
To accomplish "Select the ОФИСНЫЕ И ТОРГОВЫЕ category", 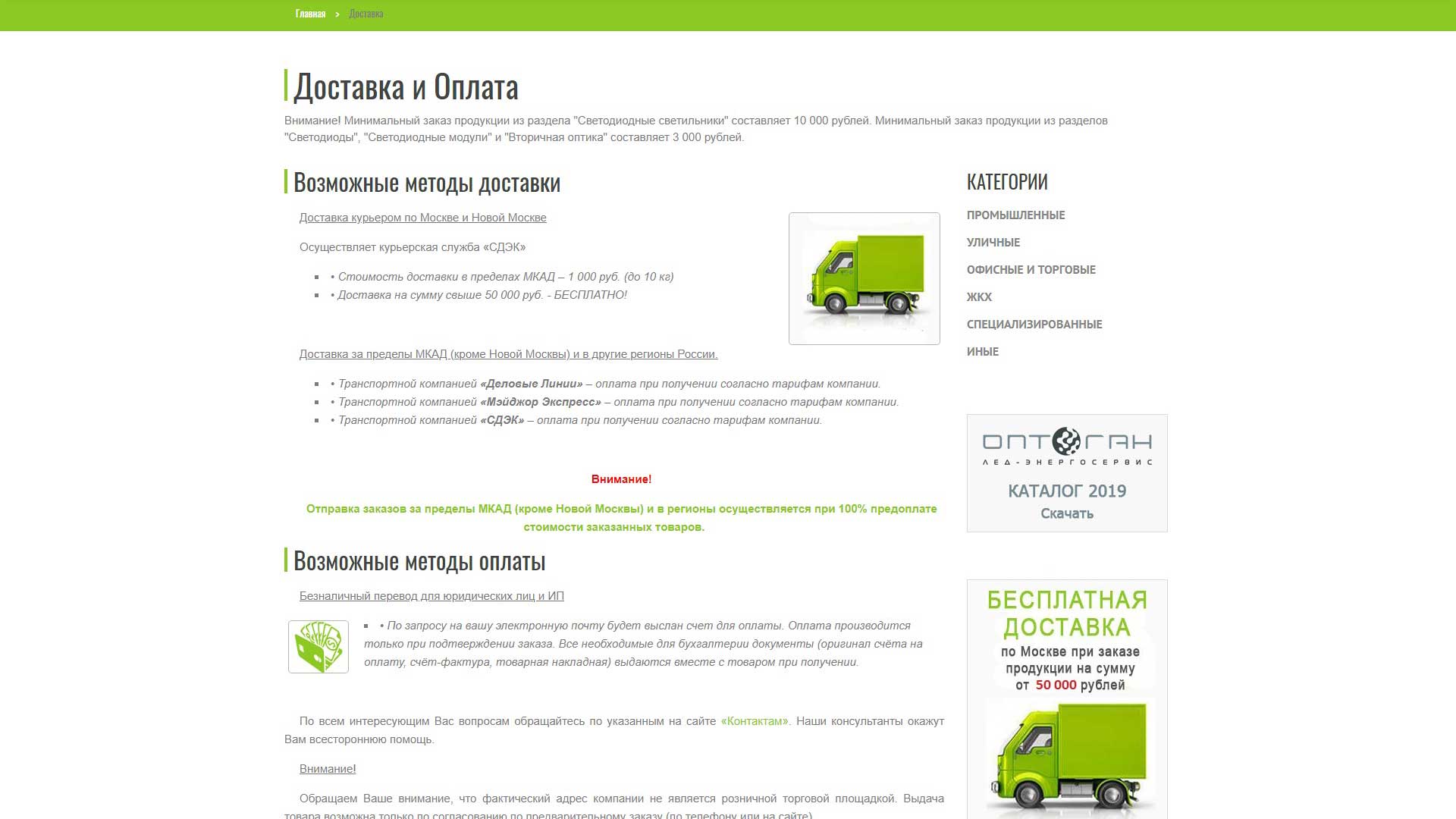I will tap(1031, 269).
